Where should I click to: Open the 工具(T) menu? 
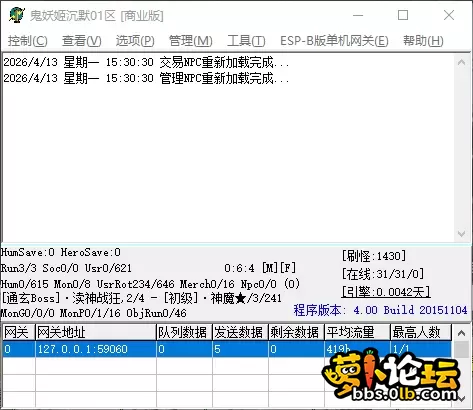click(246, 41)
